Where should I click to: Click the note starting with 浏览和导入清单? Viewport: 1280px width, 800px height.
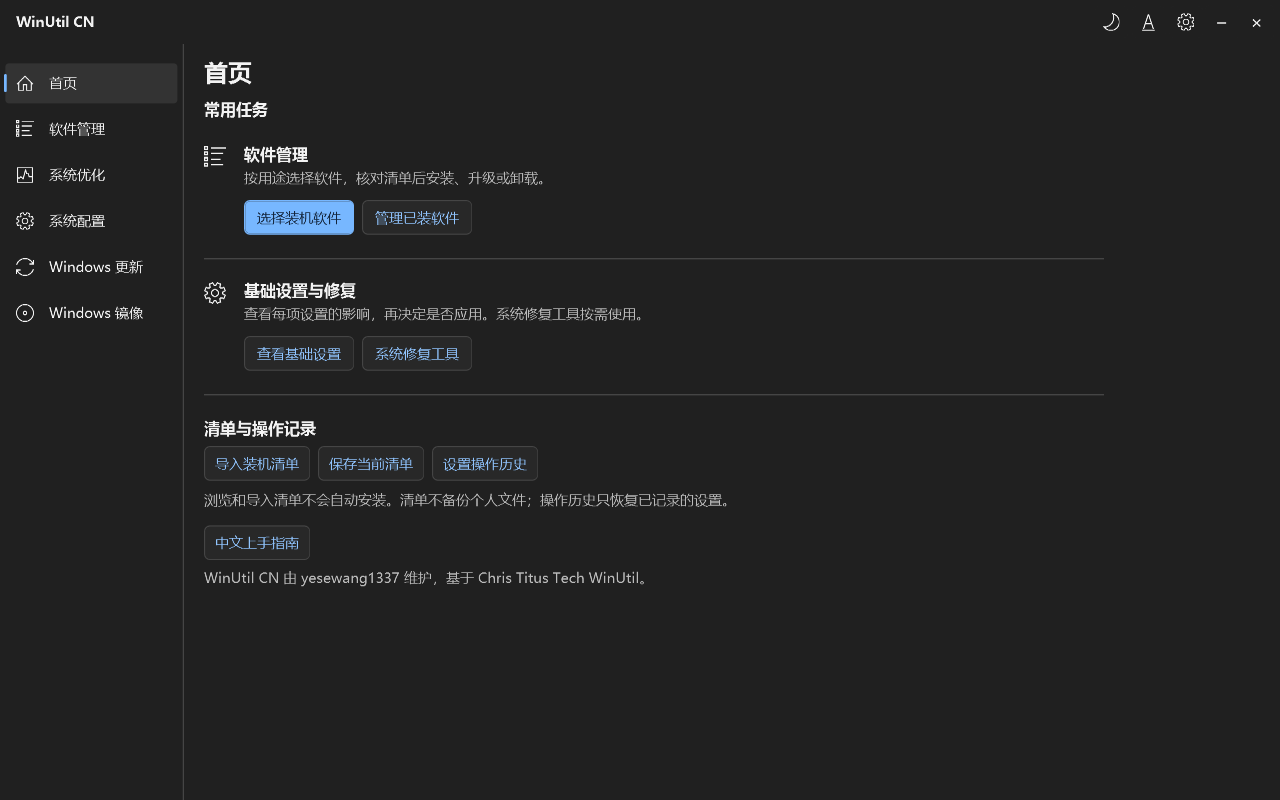pyautogui.click(x=469, y=500)
